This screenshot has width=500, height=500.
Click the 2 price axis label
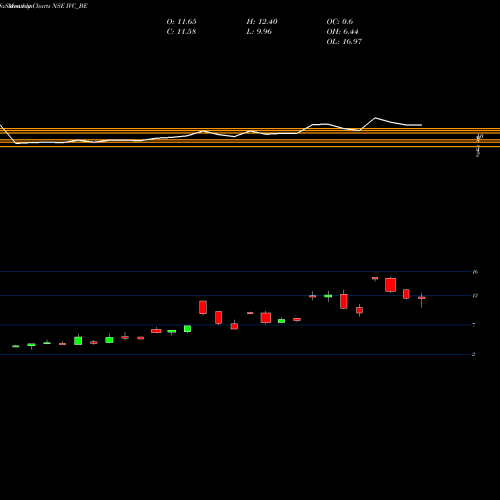(x=473, y=354)
